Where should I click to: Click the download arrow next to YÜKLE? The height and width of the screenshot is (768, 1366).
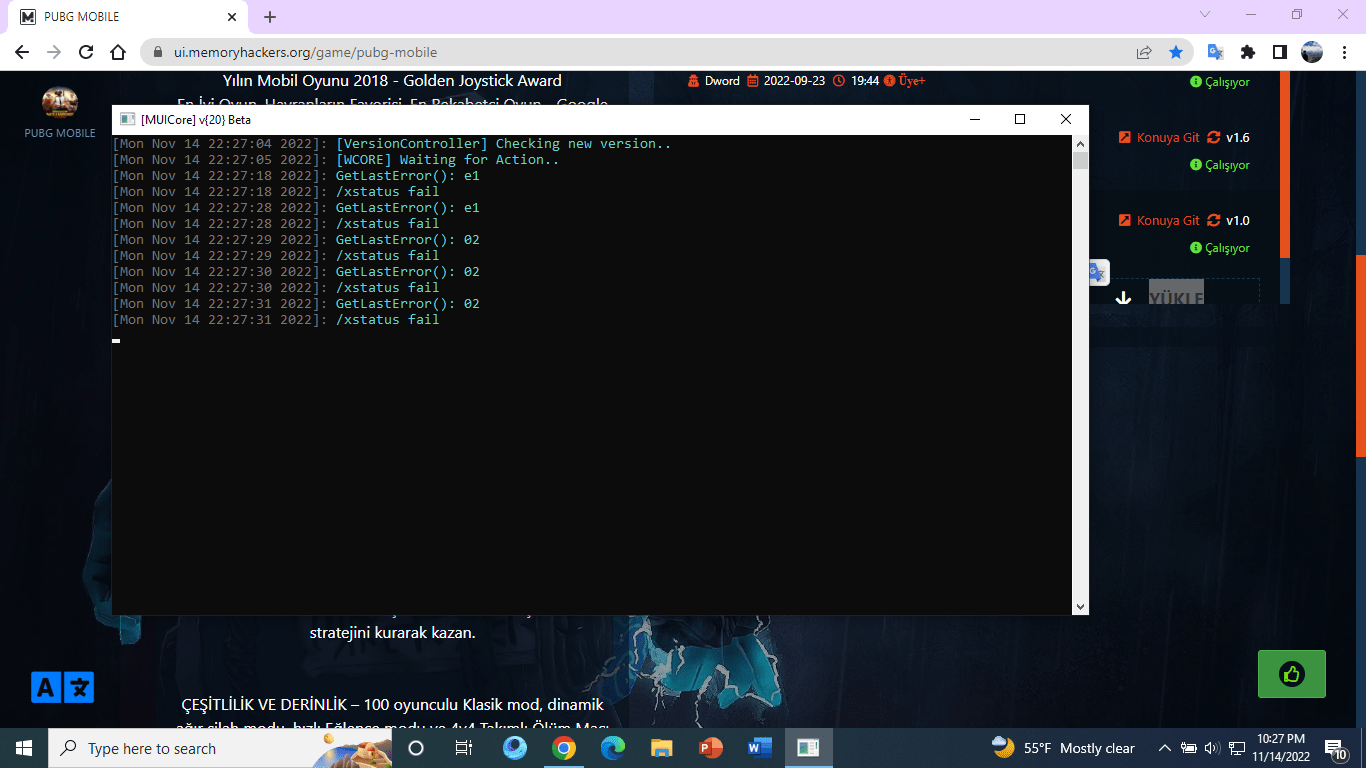(x=1123, y=297)
